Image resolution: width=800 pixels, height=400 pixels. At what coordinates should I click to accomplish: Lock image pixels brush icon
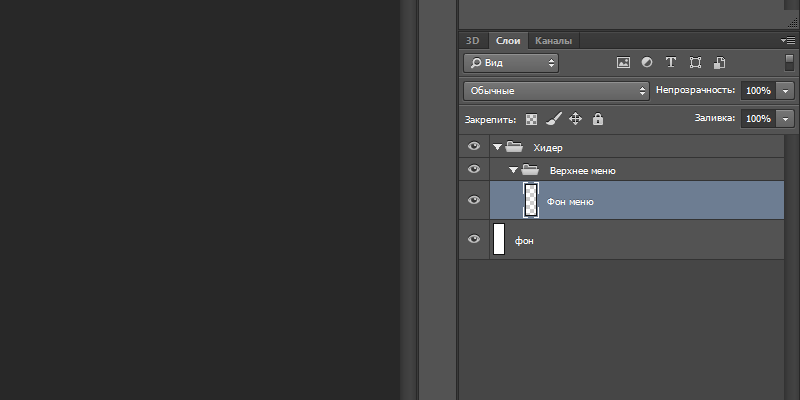[x=554, y=119]
